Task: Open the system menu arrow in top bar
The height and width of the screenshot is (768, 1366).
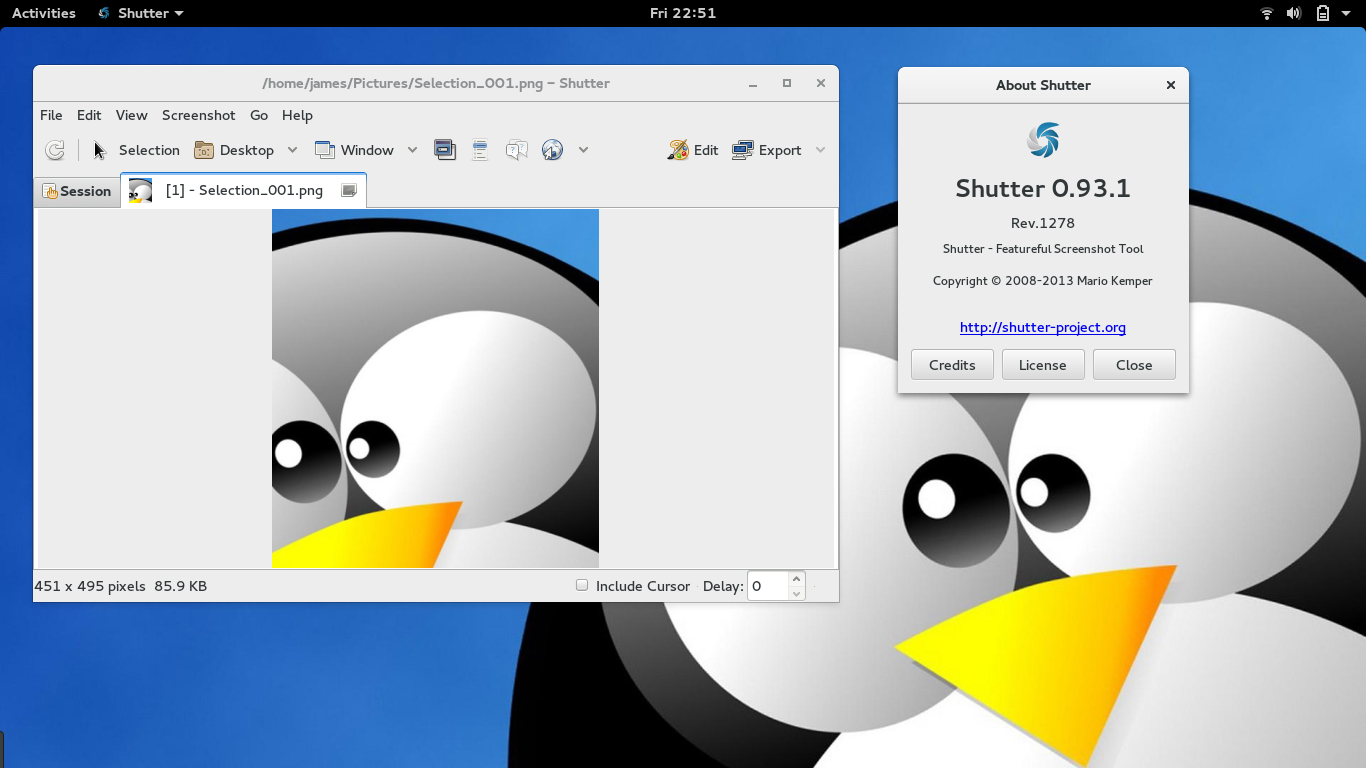Action: [x=1347, y=13]
